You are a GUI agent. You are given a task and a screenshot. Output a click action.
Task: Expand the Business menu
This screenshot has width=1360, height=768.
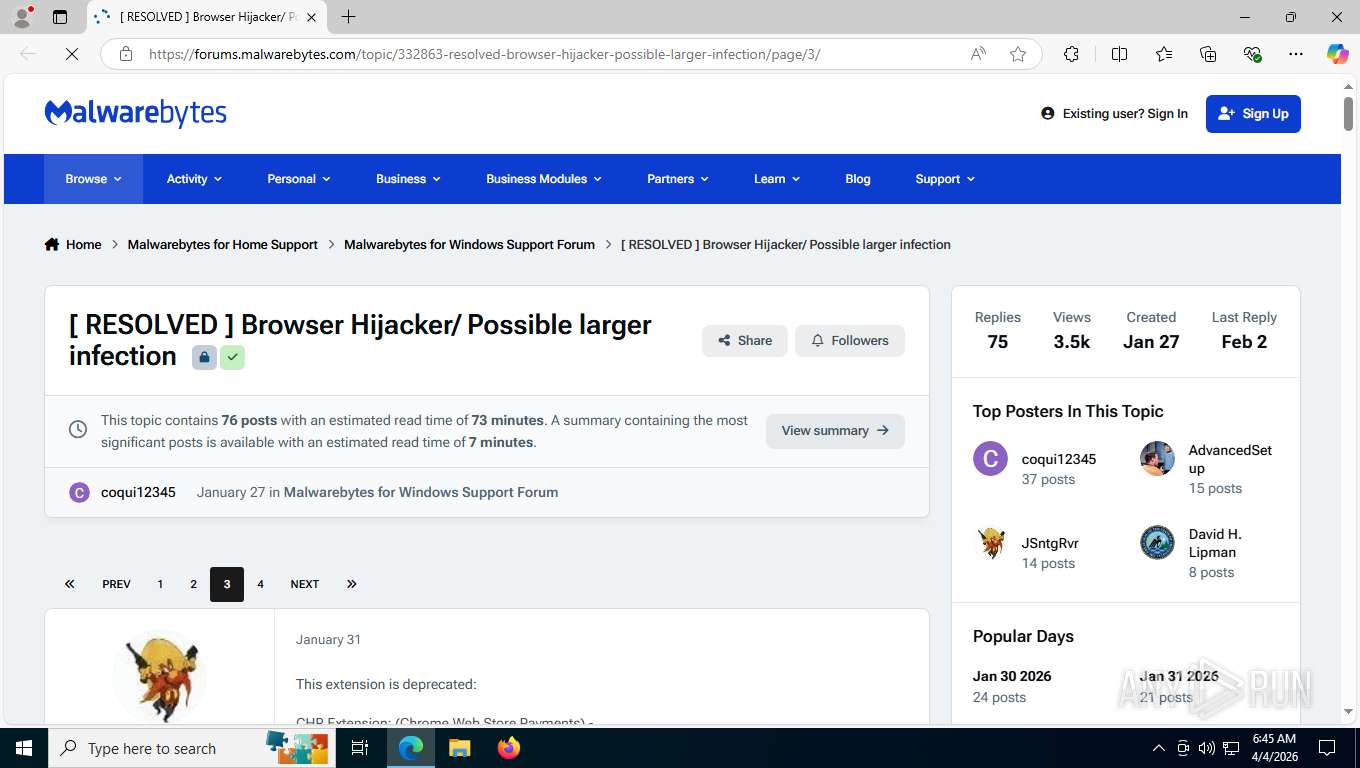[408, 179]
